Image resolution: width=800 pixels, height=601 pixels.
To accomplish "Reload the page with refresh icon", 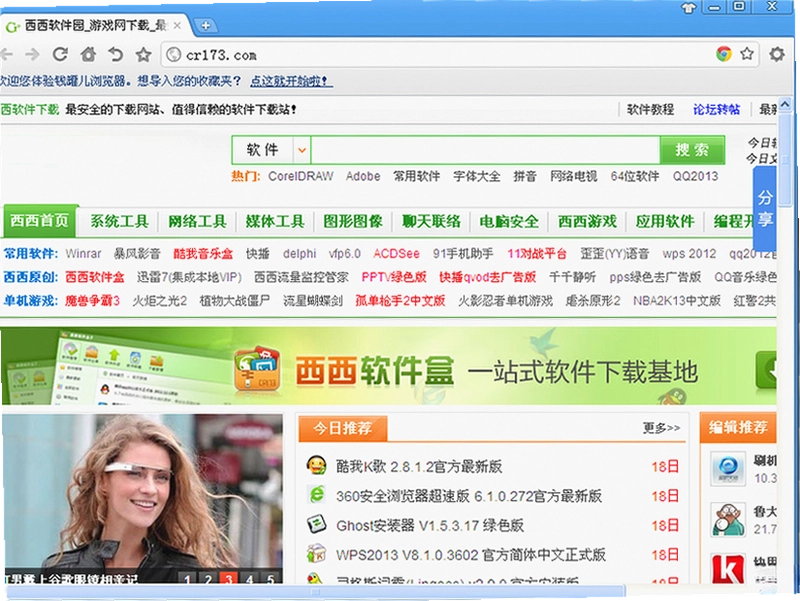I will pyautogui.click(x=60, y=54).
